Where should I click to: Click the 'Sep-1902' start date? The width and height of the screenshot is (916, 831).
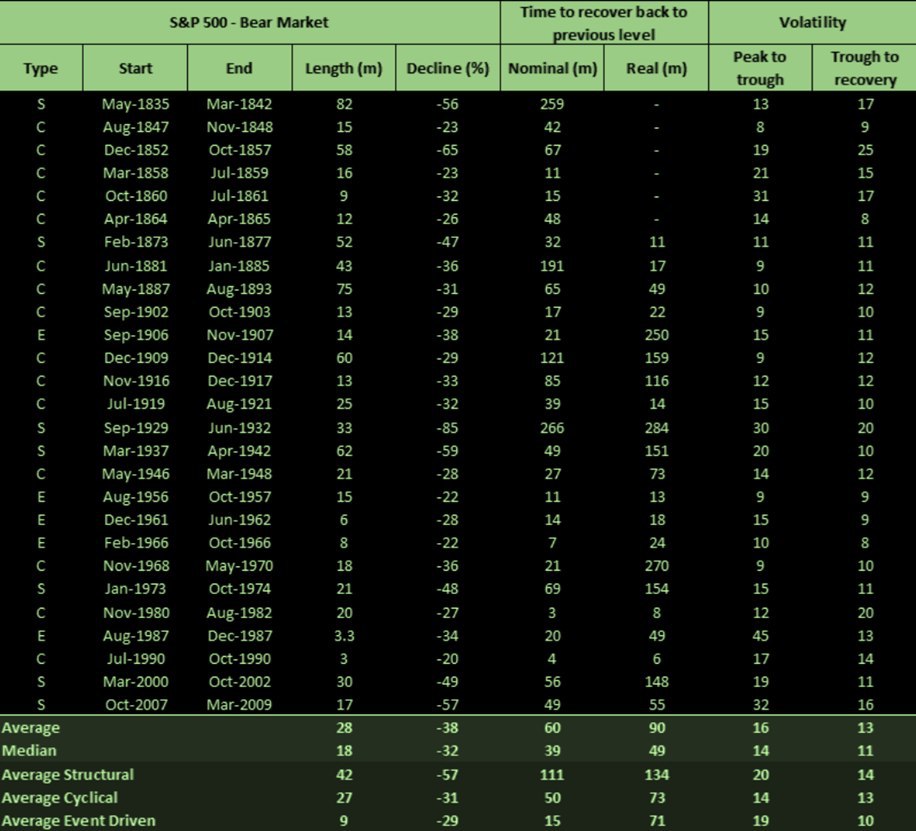coord(136,312)
